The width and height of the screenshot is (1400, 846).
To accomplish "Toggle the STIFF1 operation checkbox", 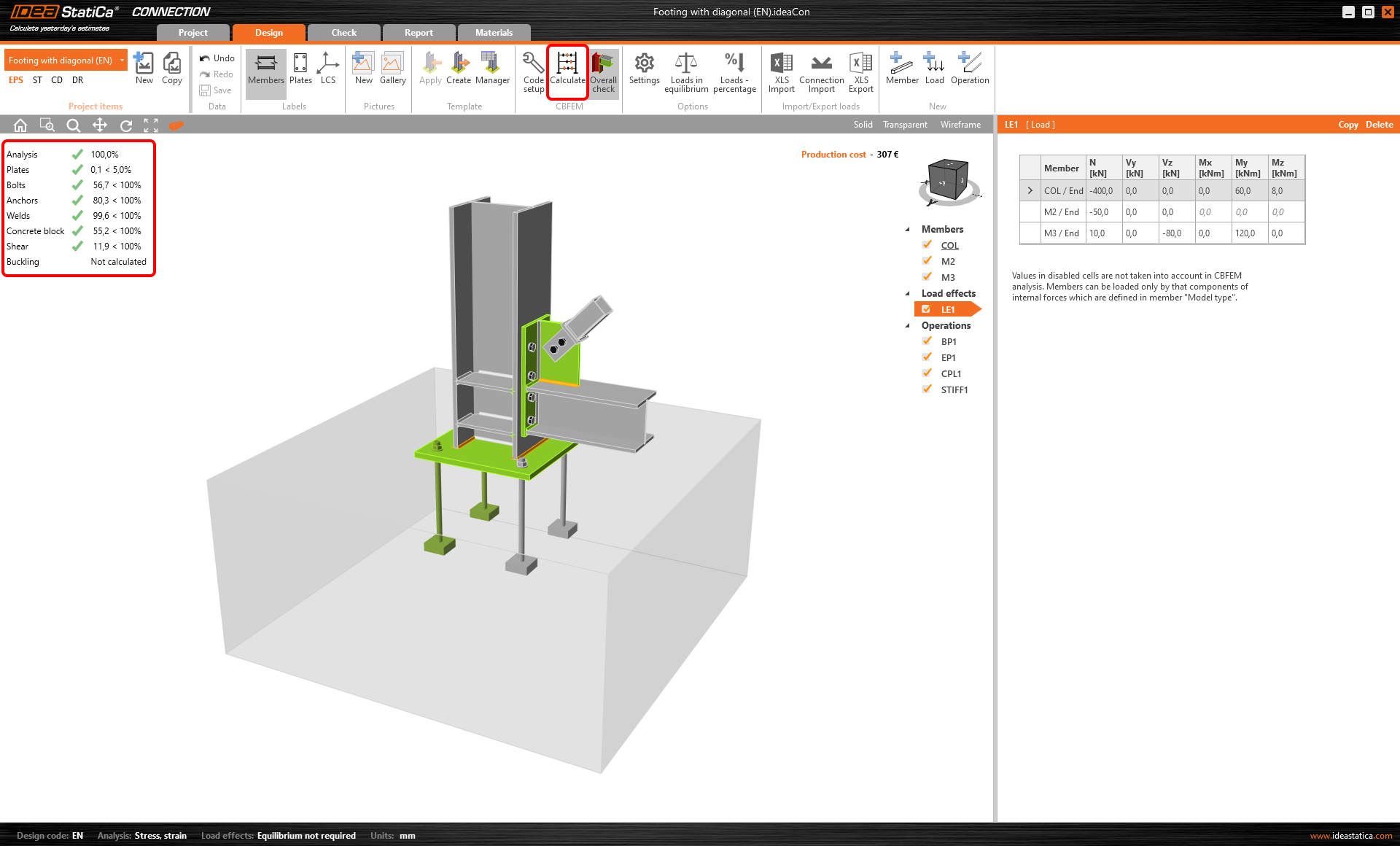I will click(927, 389).
